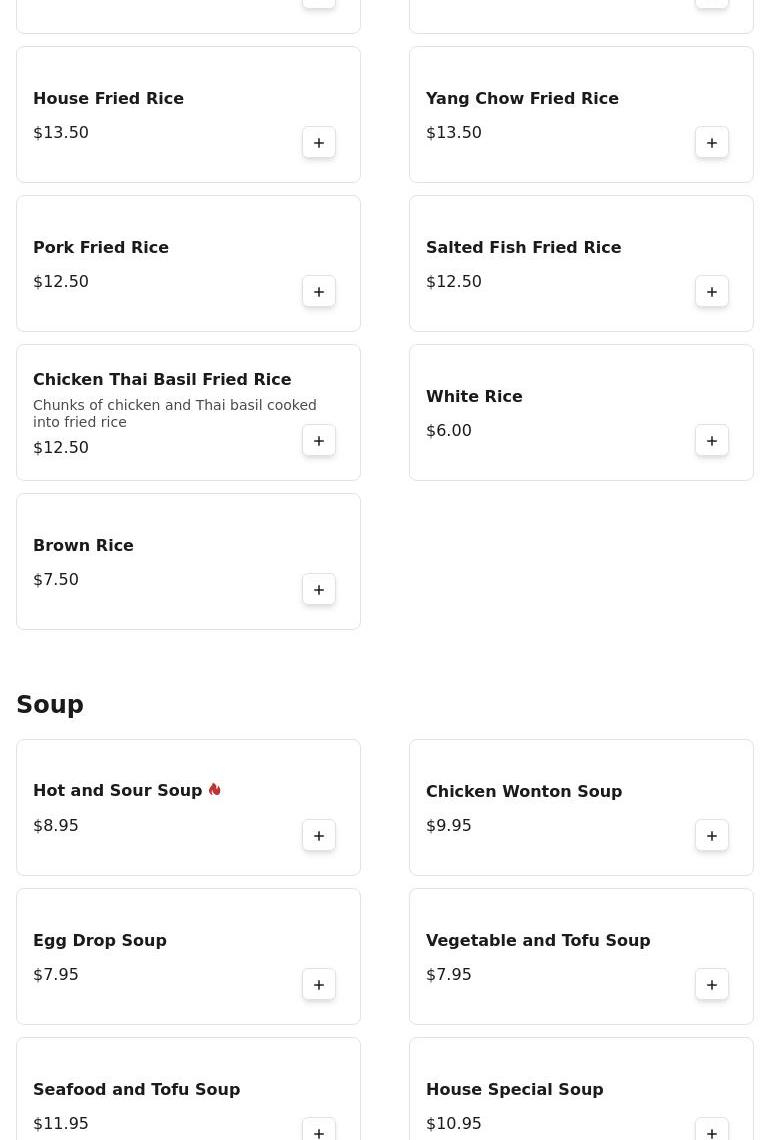This screenshot has width=770, height=1140.
Task: Click plus icon for Egg Drop Soup
Action: tap(319, 985)
